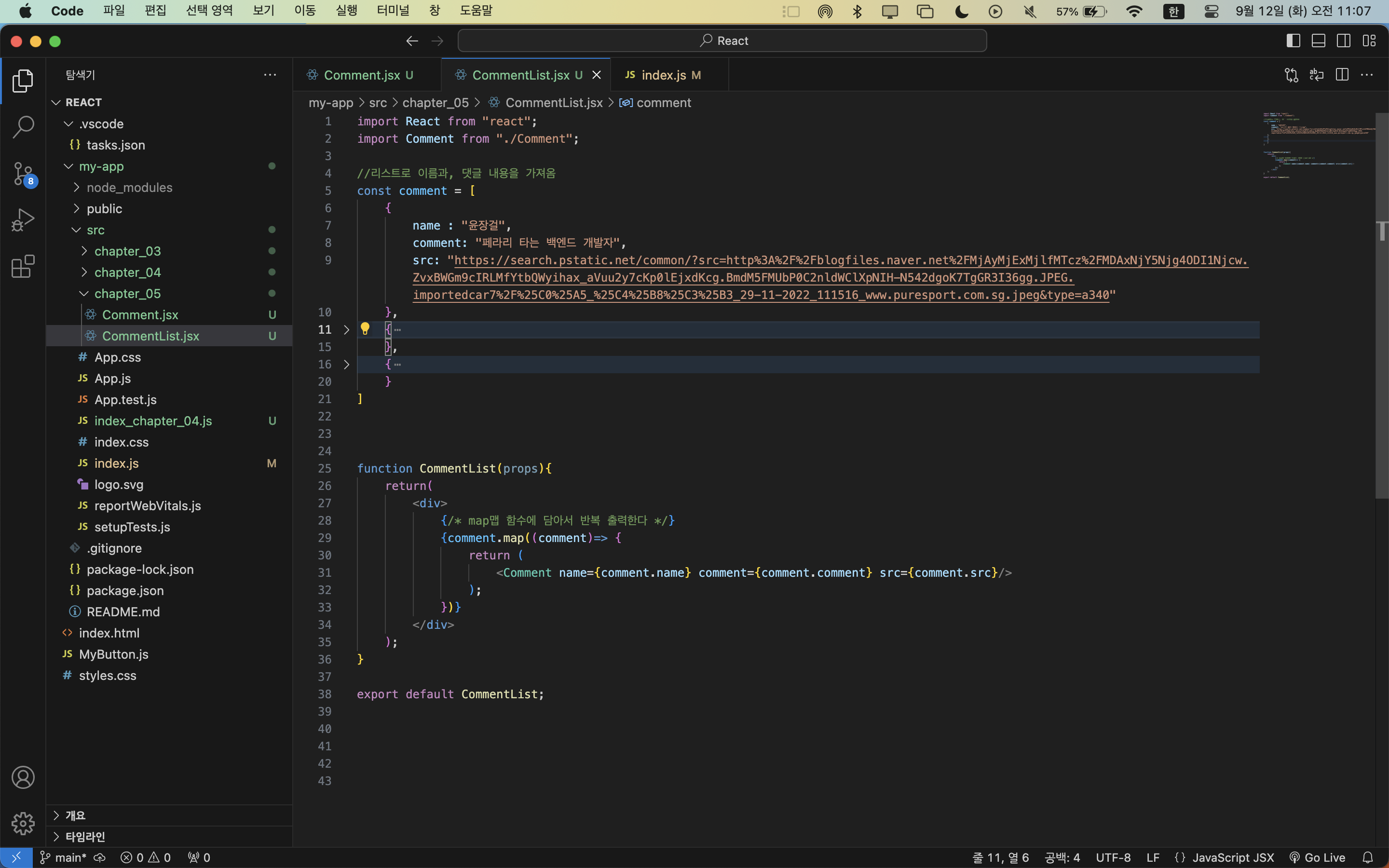The width and height of the screenshot is (1389, 868).
Task: Toggle the primary sidebar layout button
Action: pyautogui.click(x=1293, y=41)
